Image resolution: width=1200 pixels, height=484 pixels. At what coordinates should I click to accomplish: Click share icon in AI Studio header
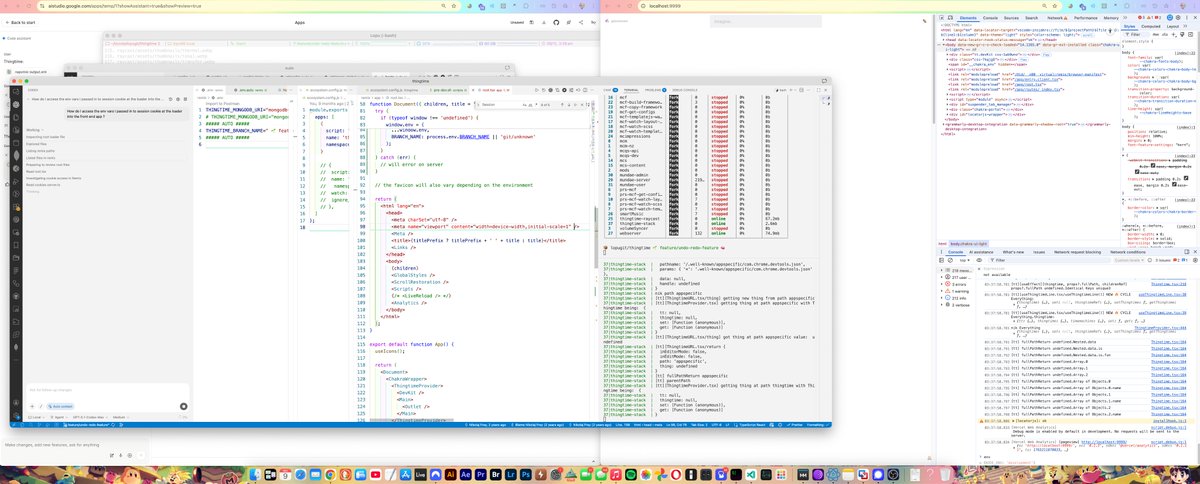pos(582,21)
